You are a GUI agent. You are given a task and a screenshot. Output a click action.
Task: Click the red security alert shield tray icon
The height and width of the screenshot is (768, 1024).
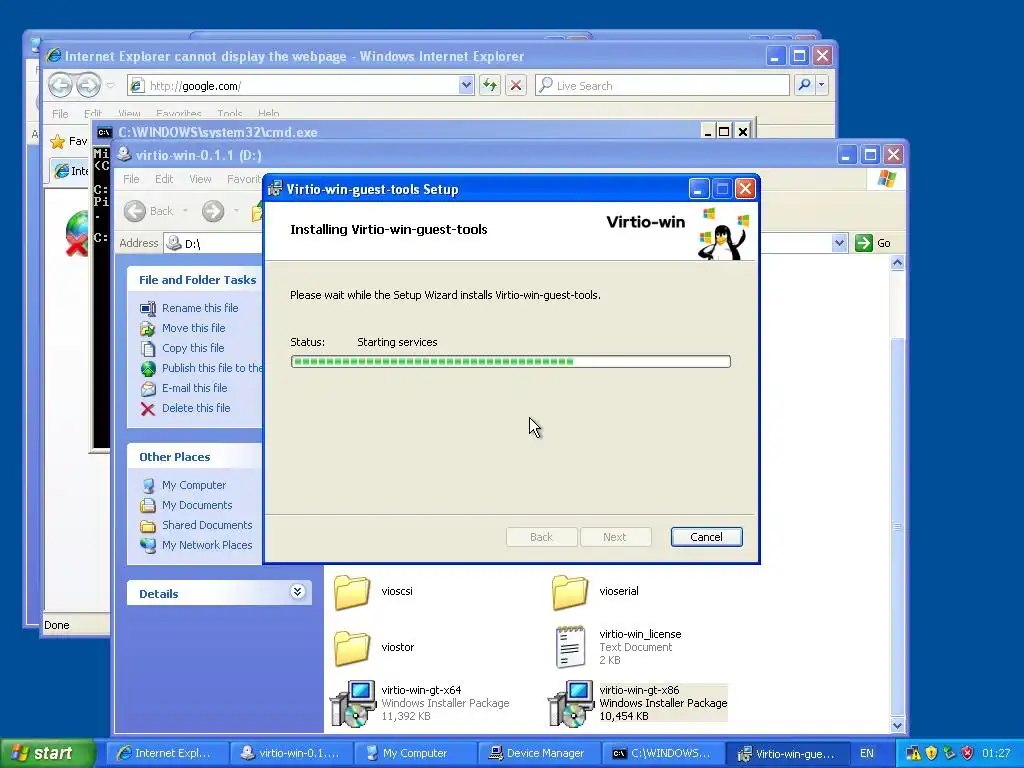point(967,753)
